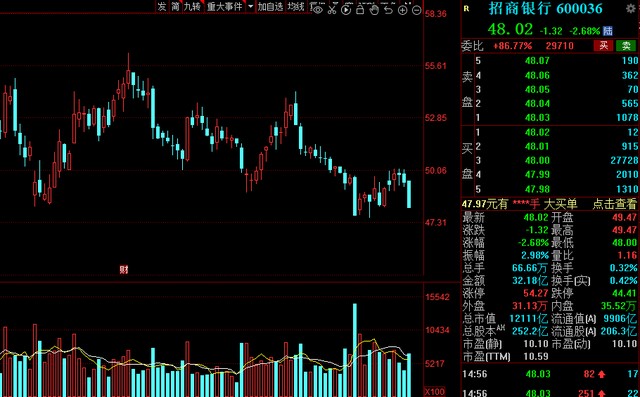Click the 流通值 value 9906亿
The image size is (640, 397).
click(620, 318)
